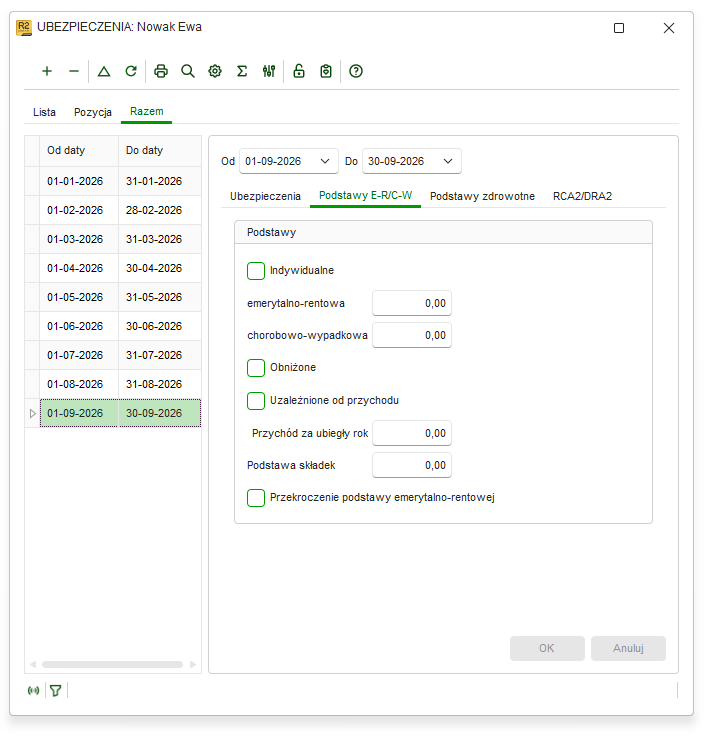Click the broadcast signal icon in status bar
The width and height of the screenshot is (707, 744).
[33, 690]
